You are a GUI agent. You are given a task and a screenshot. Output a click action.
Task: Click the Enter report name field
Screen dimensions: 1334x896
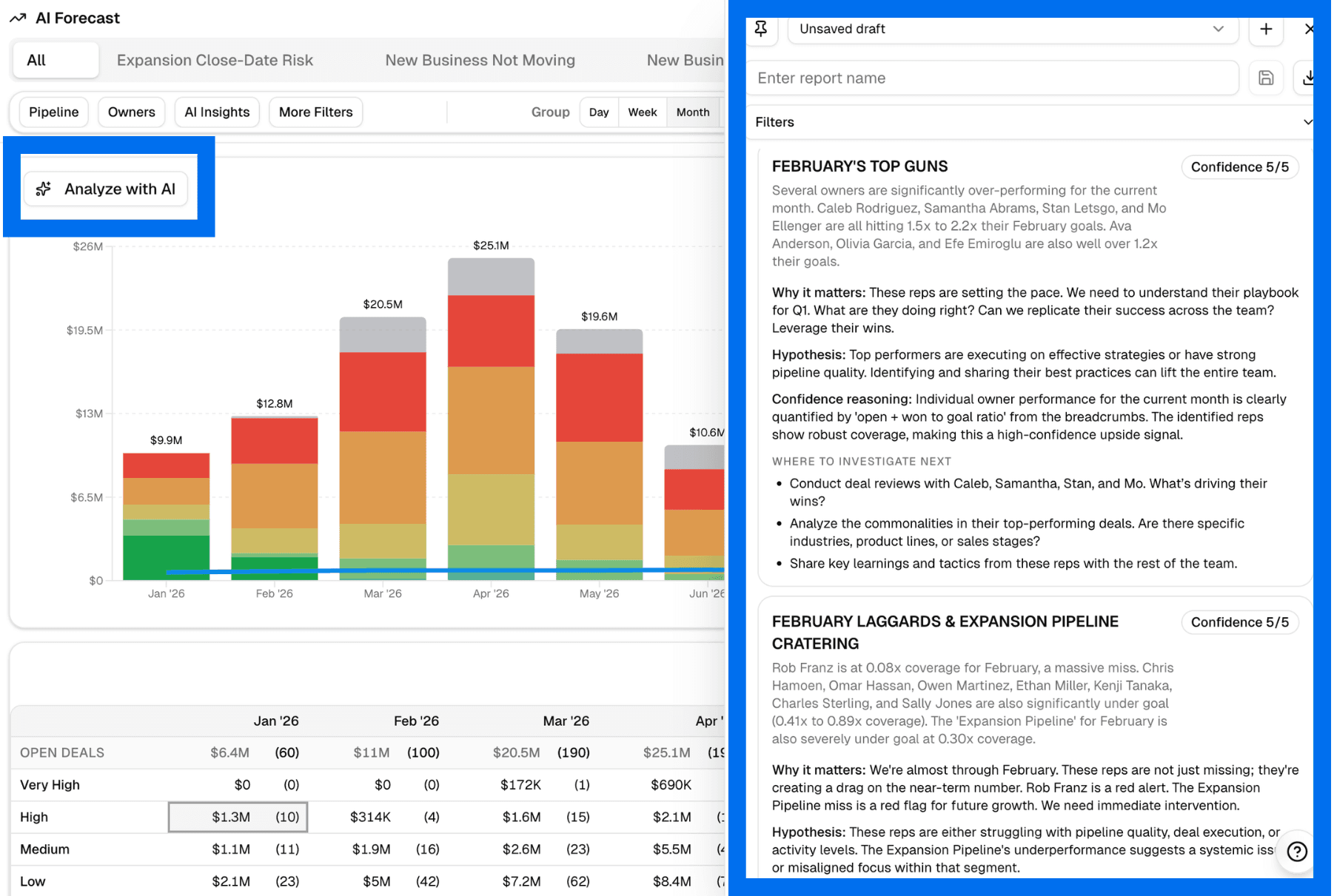point(992,78)
